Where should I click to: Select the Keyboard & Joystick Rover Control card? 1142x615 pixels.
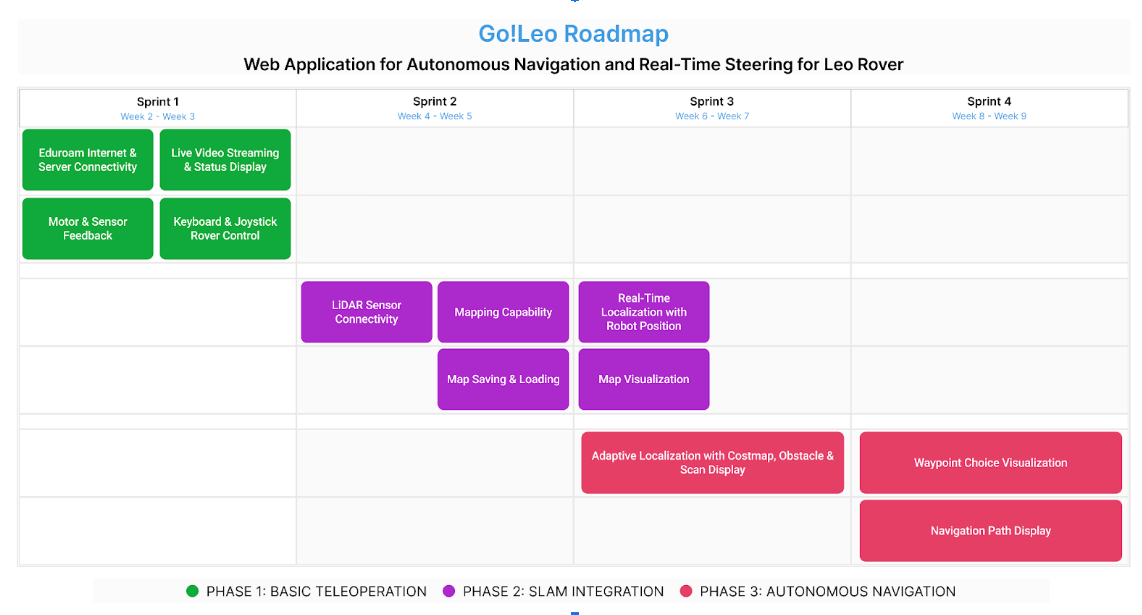point(225,229)
